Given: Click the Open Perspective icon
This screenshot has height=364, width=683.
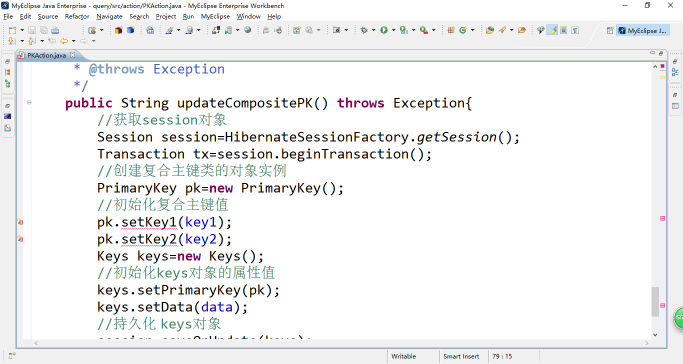Looking at the screenshot, I should tap(610, 30).
